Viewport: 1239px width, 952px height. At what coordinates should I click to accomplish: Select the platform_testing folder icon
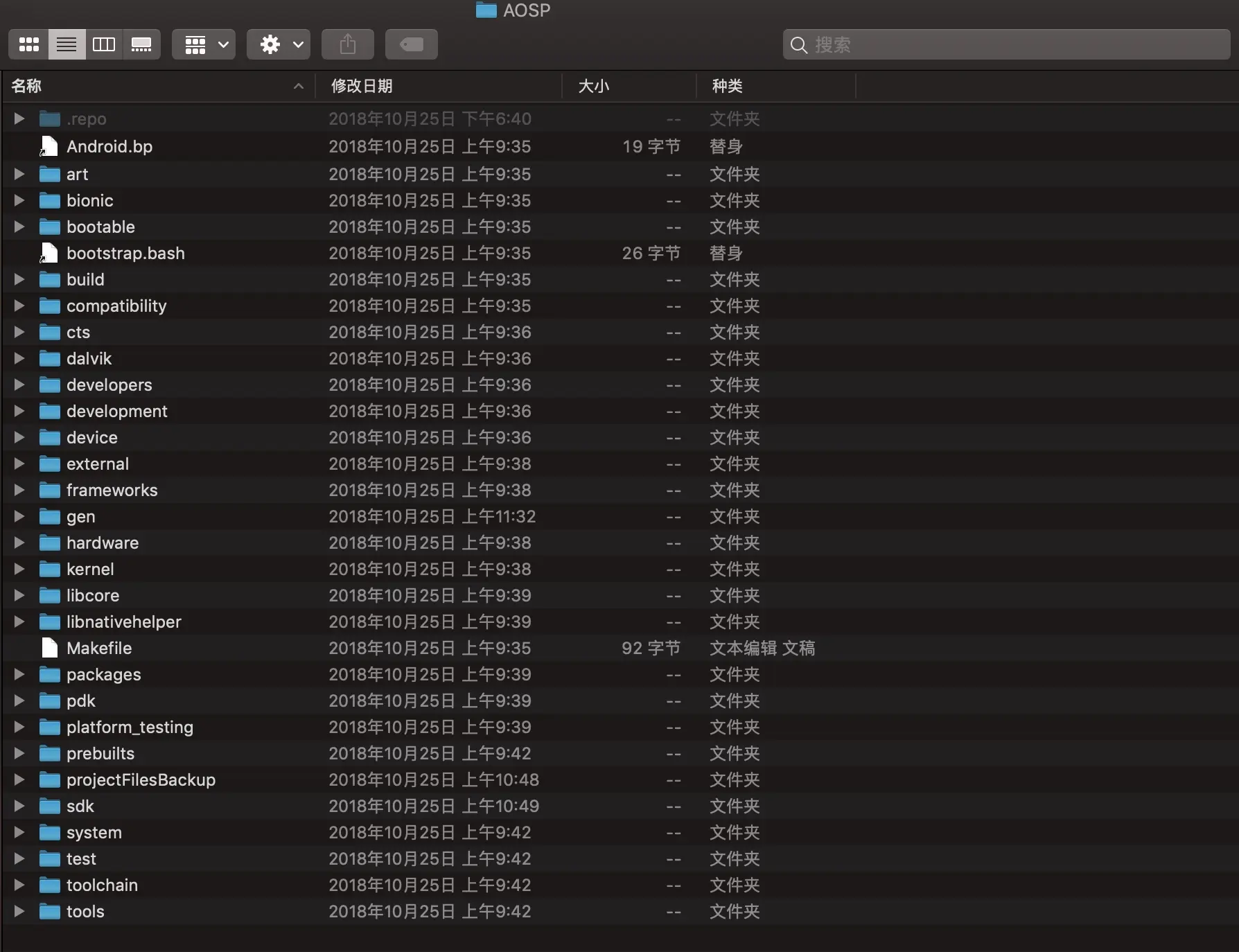pyautogui.click(x=50, y=727)
